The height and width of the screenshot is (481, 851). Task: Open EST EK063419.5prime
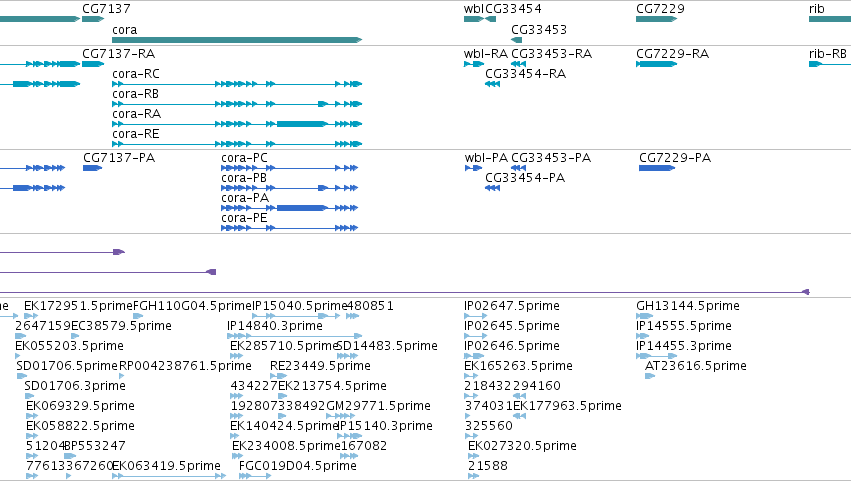(166, 467)
